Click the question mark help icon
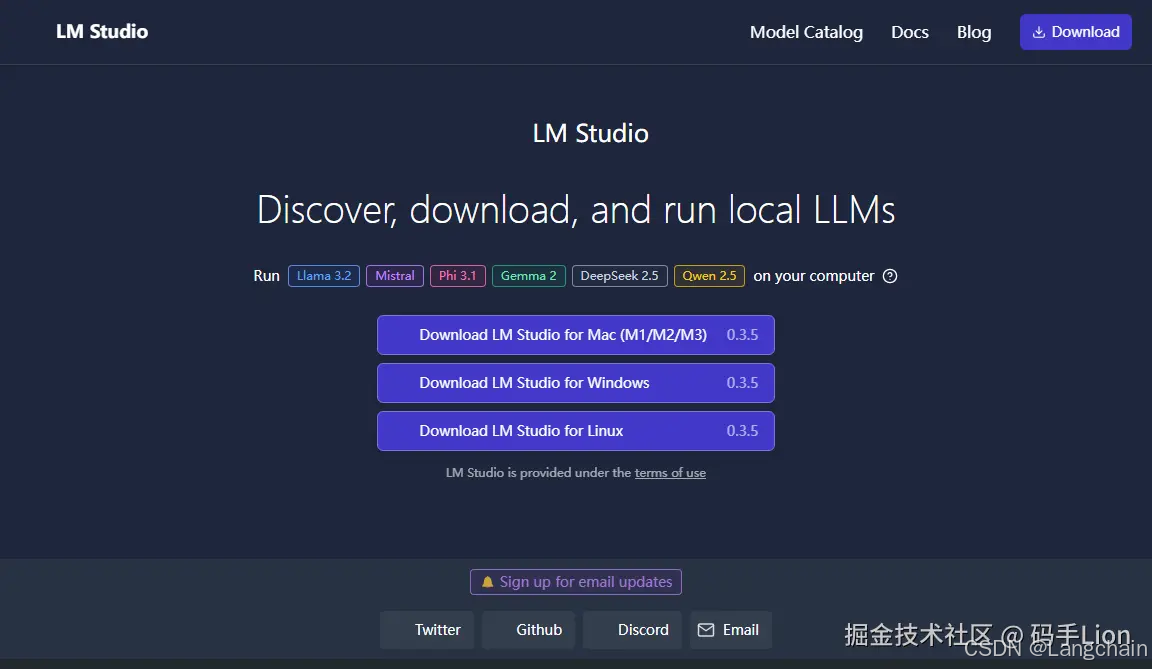 890,276
